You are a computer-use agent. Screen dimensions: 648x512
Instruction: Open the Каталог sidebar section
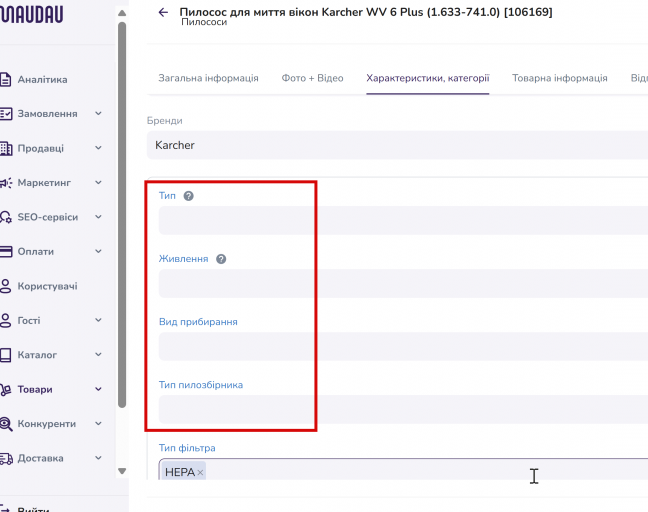pos(37,355)
